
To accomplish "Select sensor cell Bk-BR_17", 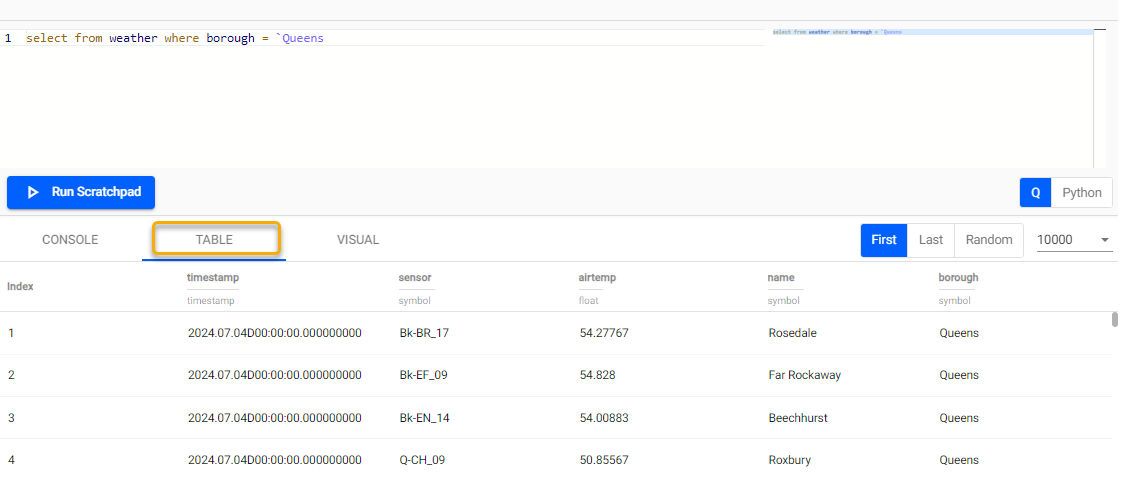I will [424, 333].
